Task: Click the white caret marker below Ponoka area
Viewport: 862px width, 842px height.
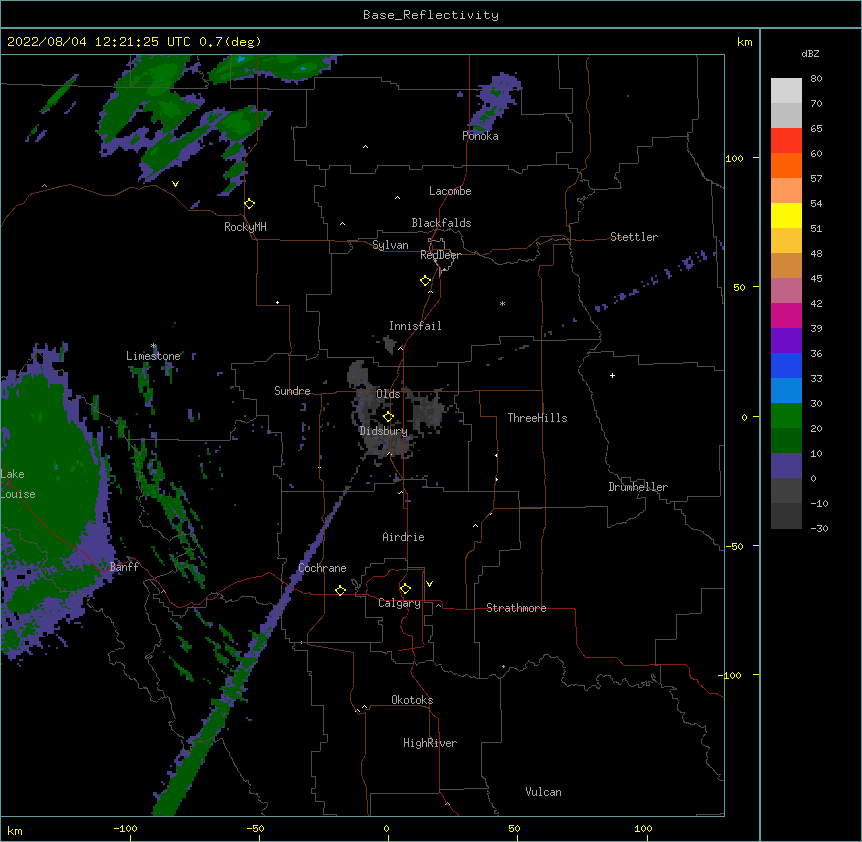Action: [366, 147]
